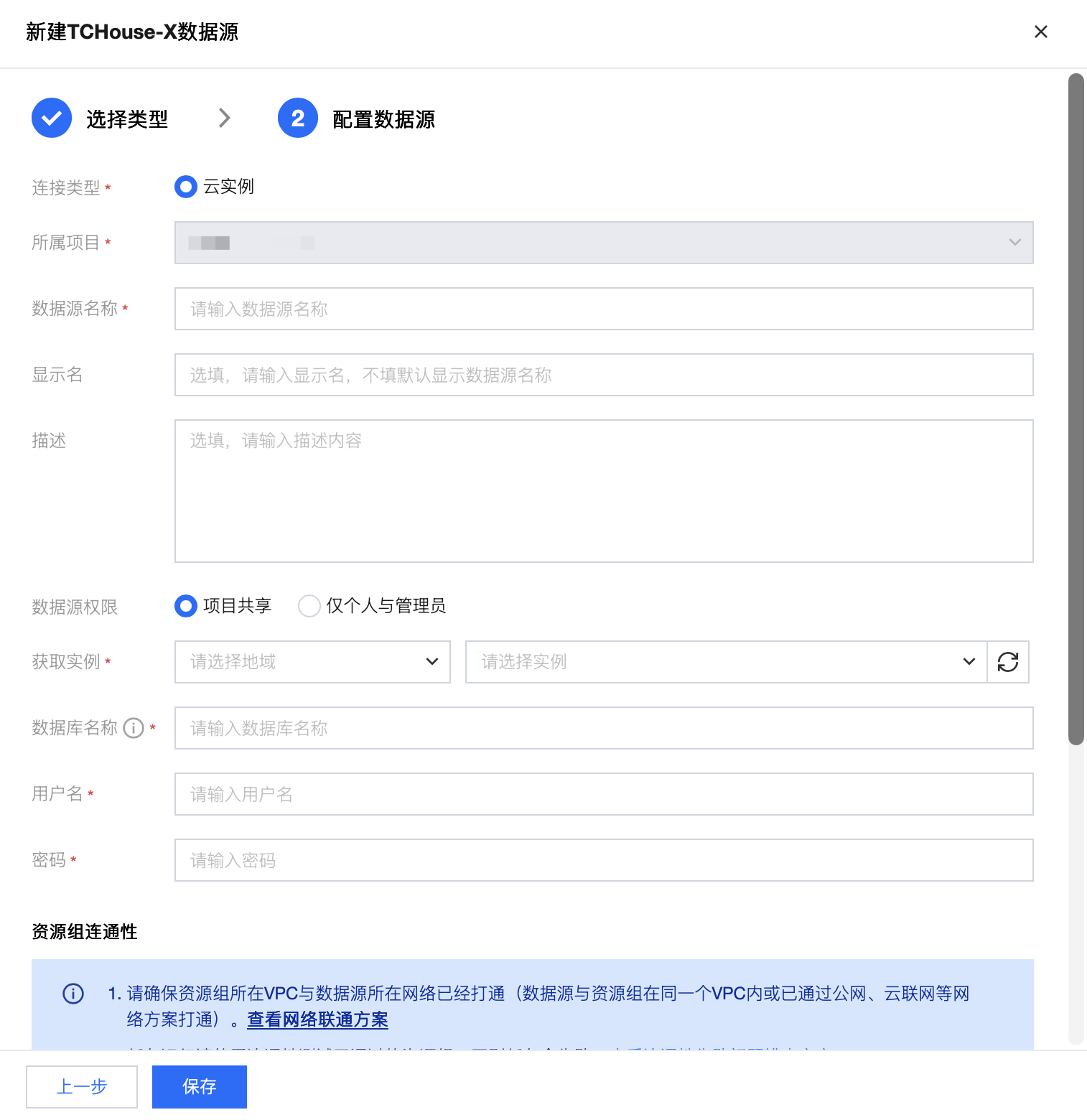Click the info icon beside 数据库名称

pyautogui.click(x=134, y=728)
